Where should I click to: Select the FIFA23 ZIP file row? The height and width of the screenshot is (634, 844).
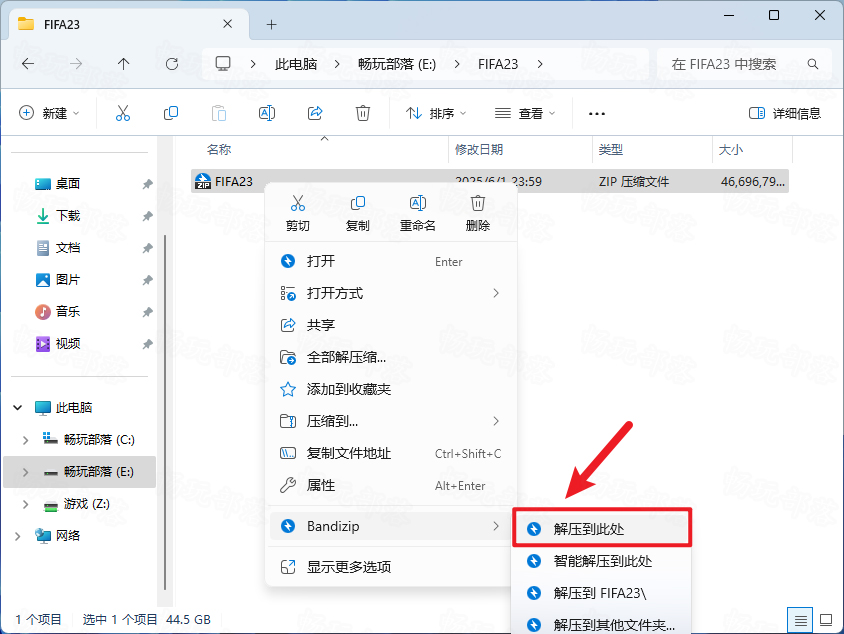(x=490, y=181)
